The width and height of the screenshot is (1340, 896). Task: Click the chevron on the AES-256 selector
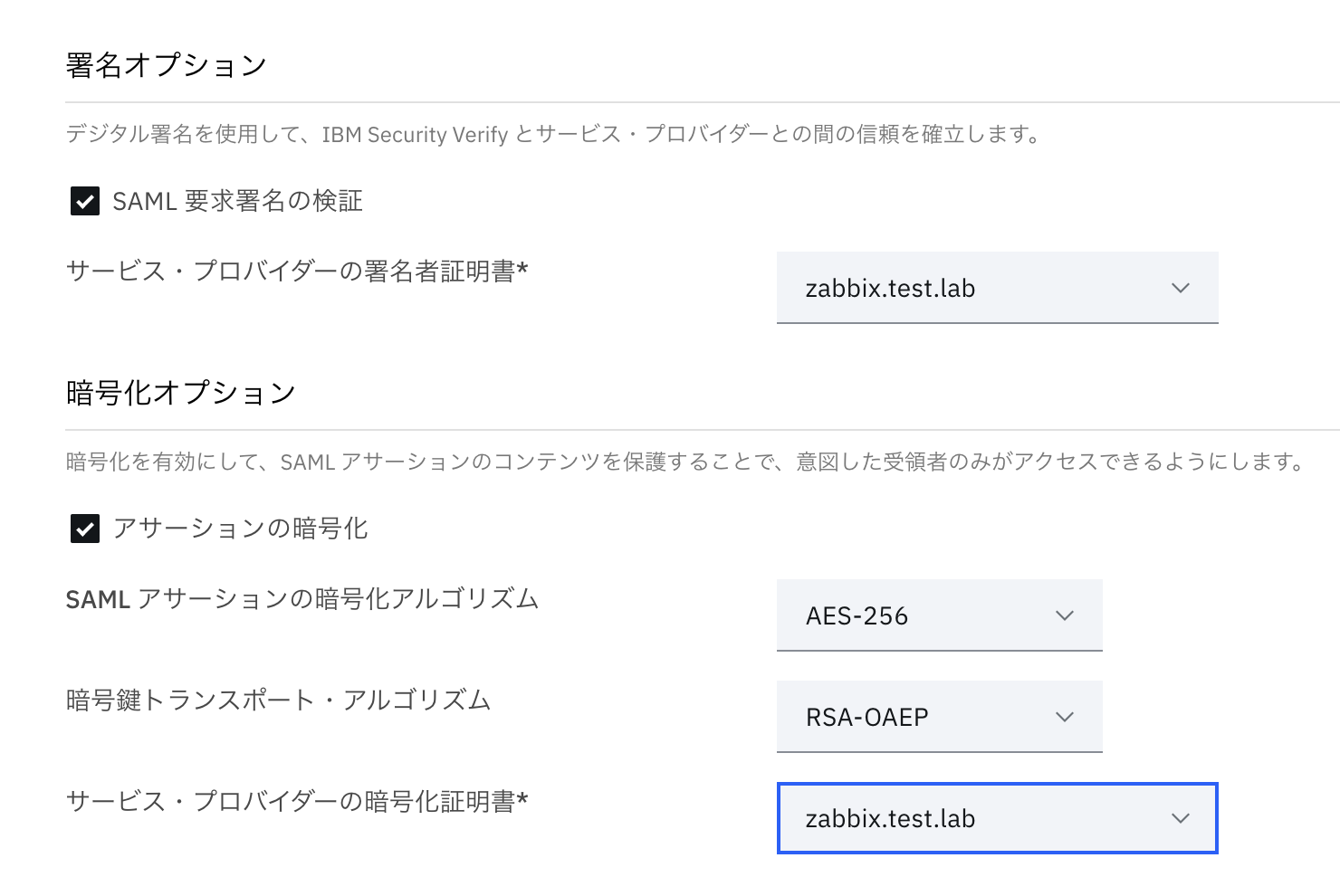tap(1064, 615)
